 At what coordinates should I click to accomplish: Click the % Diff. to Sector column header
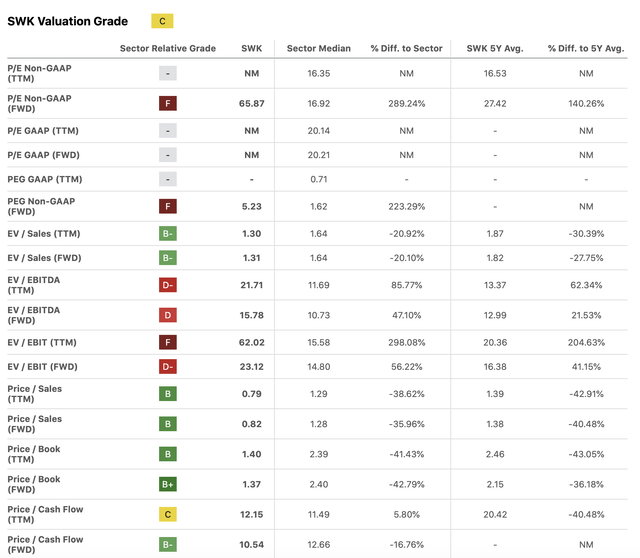[406, 48]
